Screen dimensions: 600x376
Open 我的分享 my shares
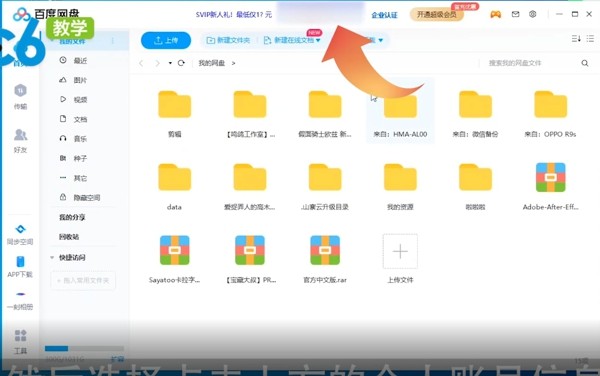[72, 217]
